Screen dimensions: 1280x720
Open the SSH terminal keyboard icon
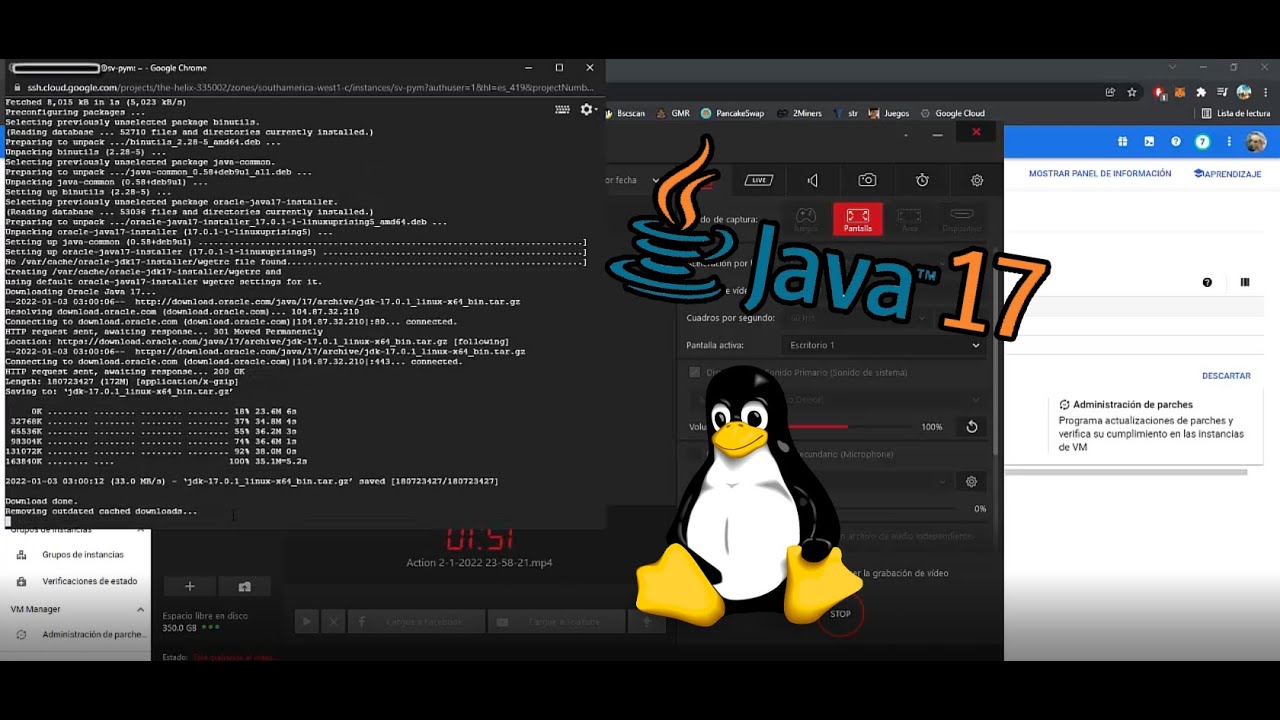(563, 109)
